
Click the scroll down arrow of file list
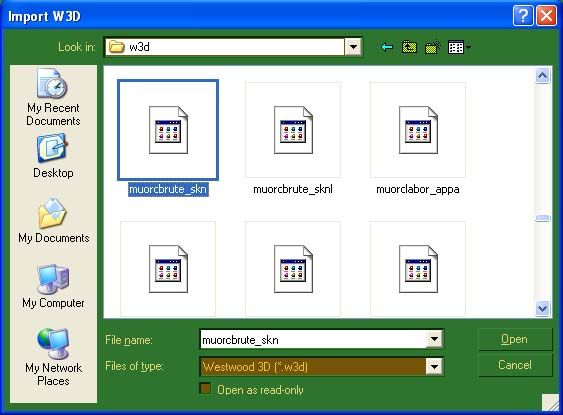tap(542, 308)
